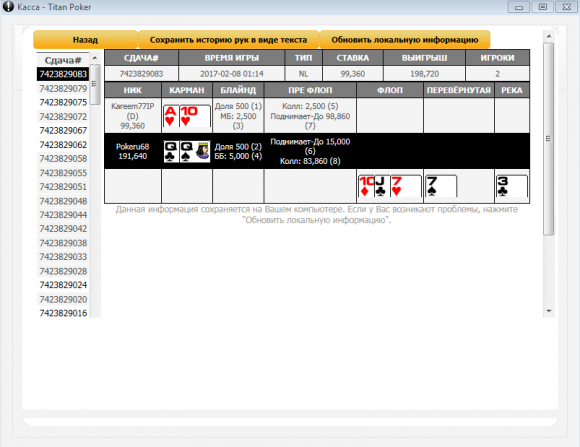
Task: Click the Queen of clubs pocket card
Action: pyautogui.click(x=171, y=151)
